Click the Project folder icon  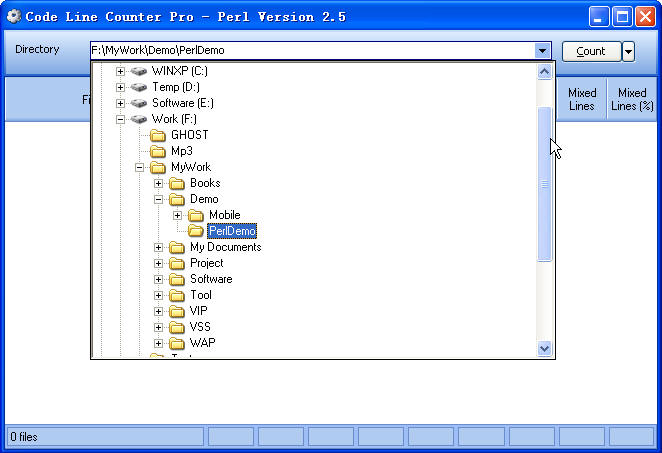pos(177,263)
